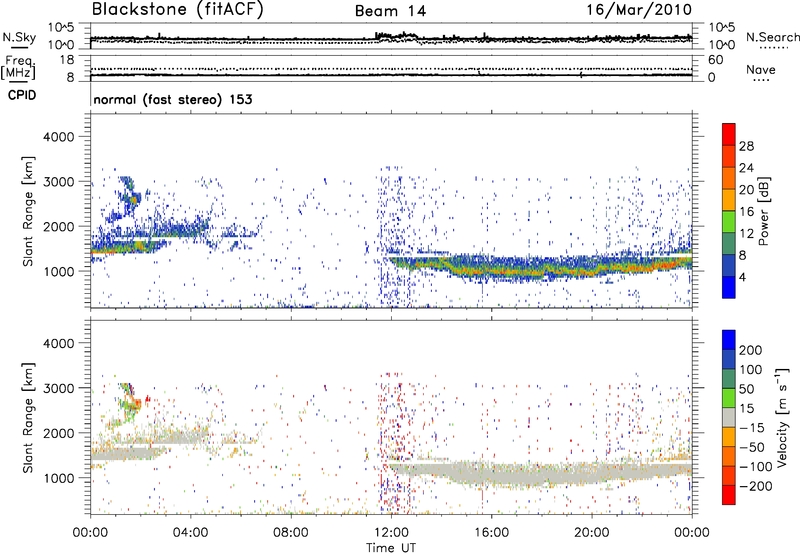Click the 16:00 time tick label
Image resolution: width=800 pixels, height=554 pixels.
pyautogui.click(x=491, y=533)
